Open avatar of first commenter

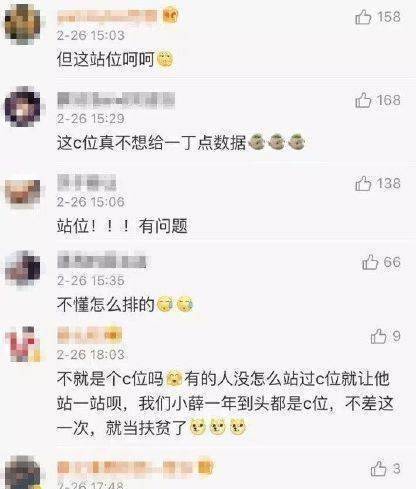[x=22, y=24]
